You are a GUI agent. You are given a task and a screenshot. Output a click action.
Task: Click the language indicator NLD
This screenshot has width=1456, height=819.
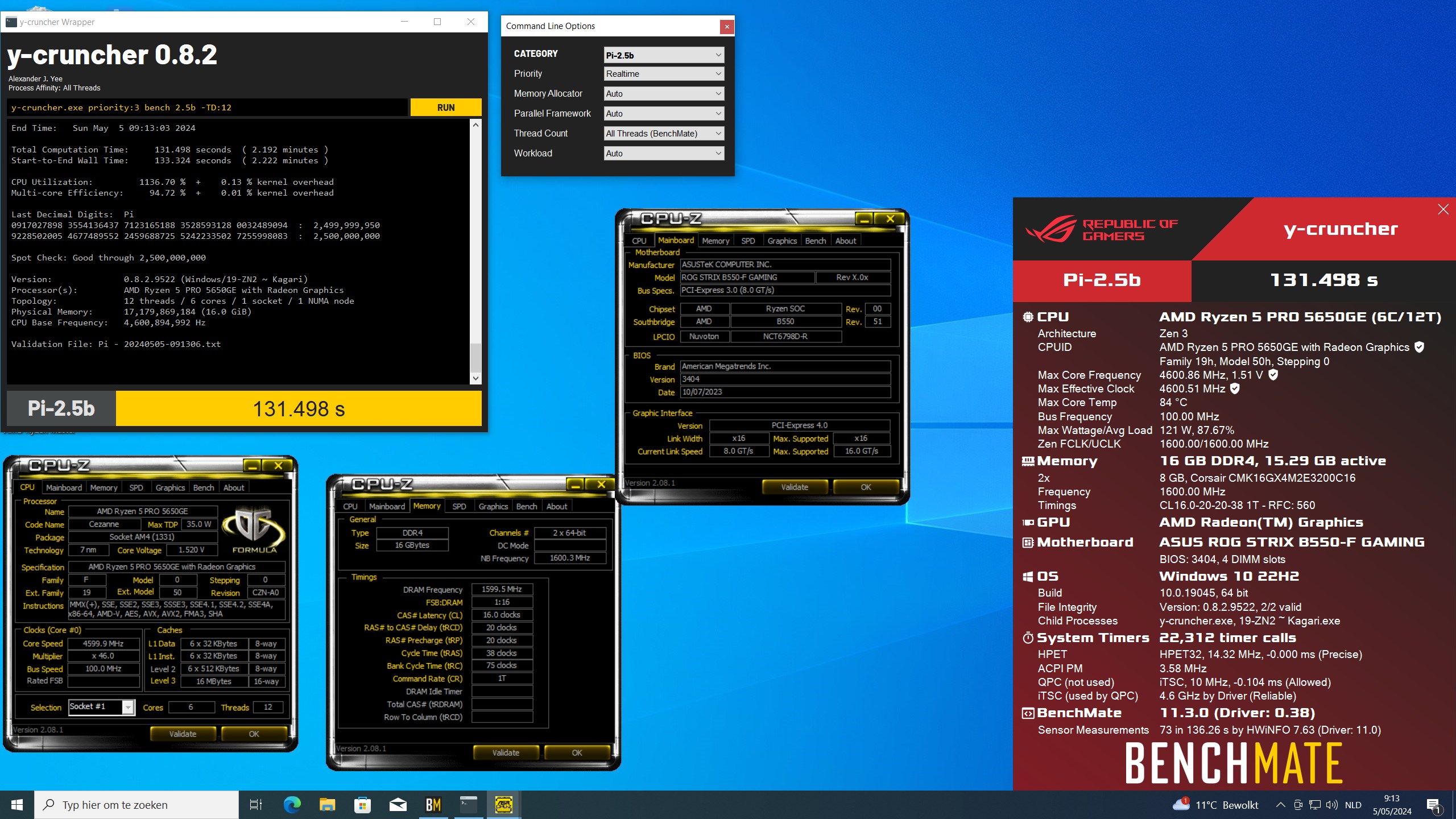point(1353,805)
